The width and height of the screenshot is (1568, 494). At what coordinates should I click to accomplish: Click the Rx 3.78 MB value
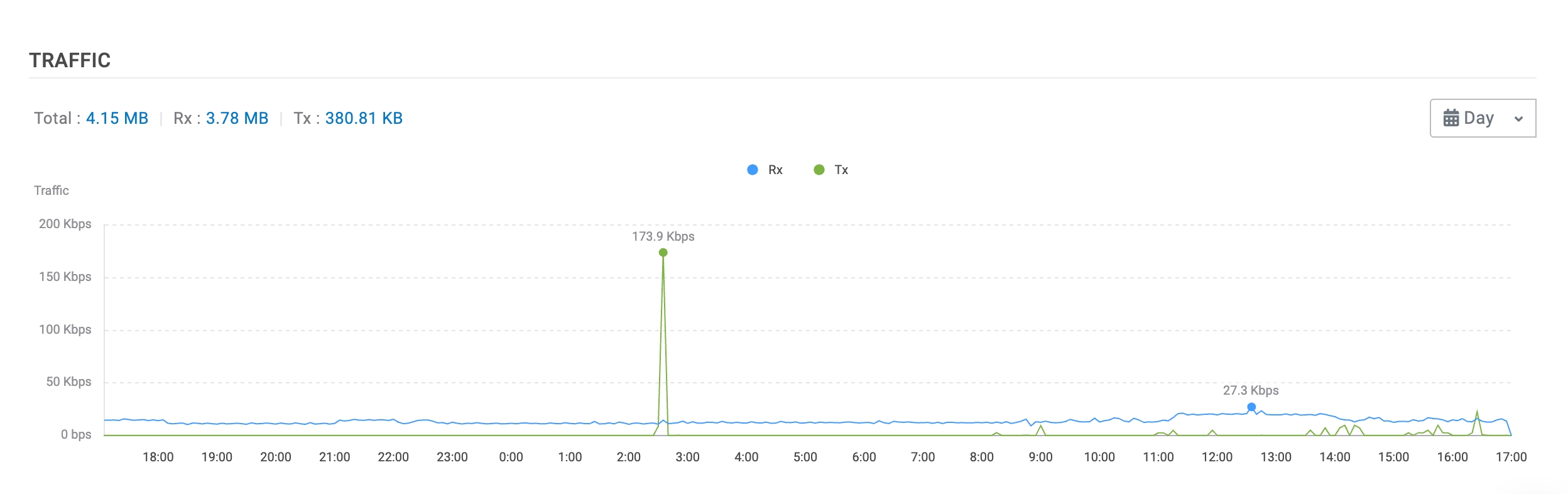point(237,118)
